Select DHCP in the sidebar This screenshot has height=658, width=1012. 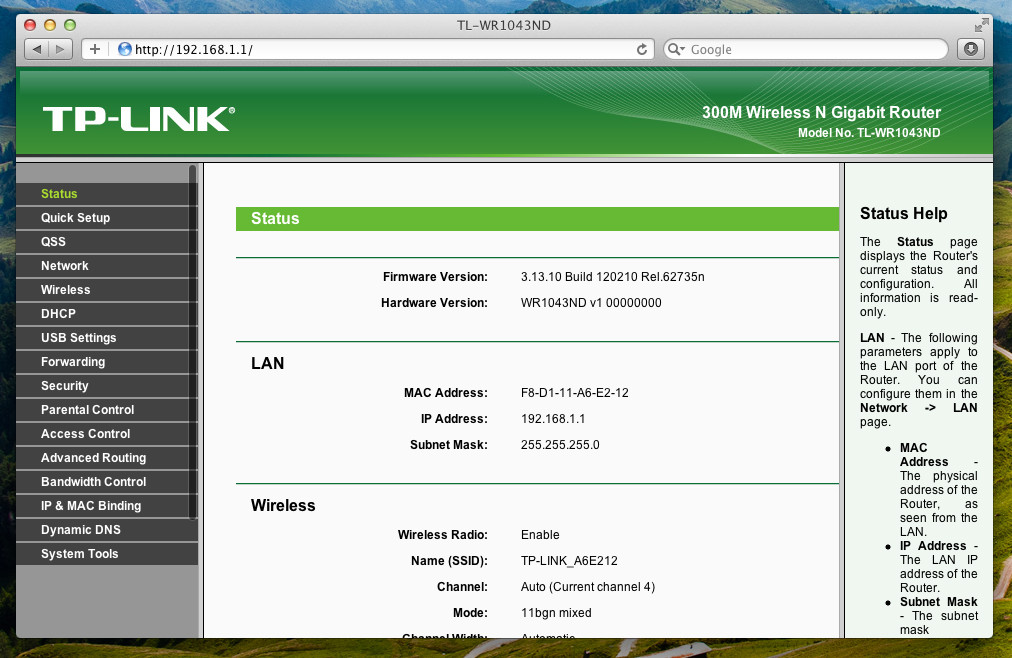tap(106, 314)
